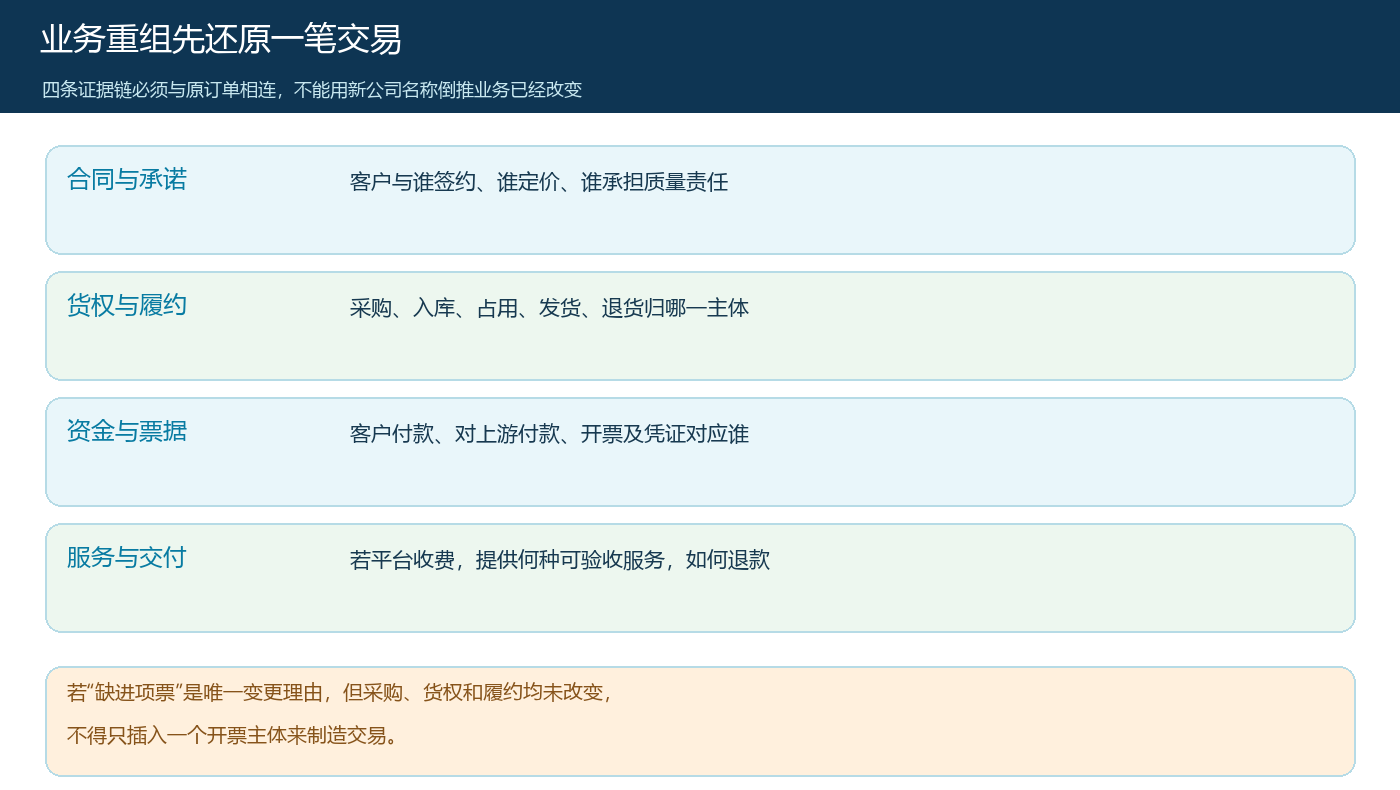
Task: Click the line 不得只插入一个开票主体来制造交易。
Action: [x=233, y=736]
